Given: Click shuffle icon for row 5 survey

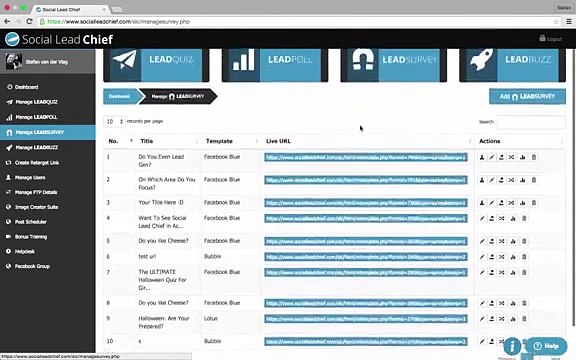Looking at the screenshot, I should 501,241.
